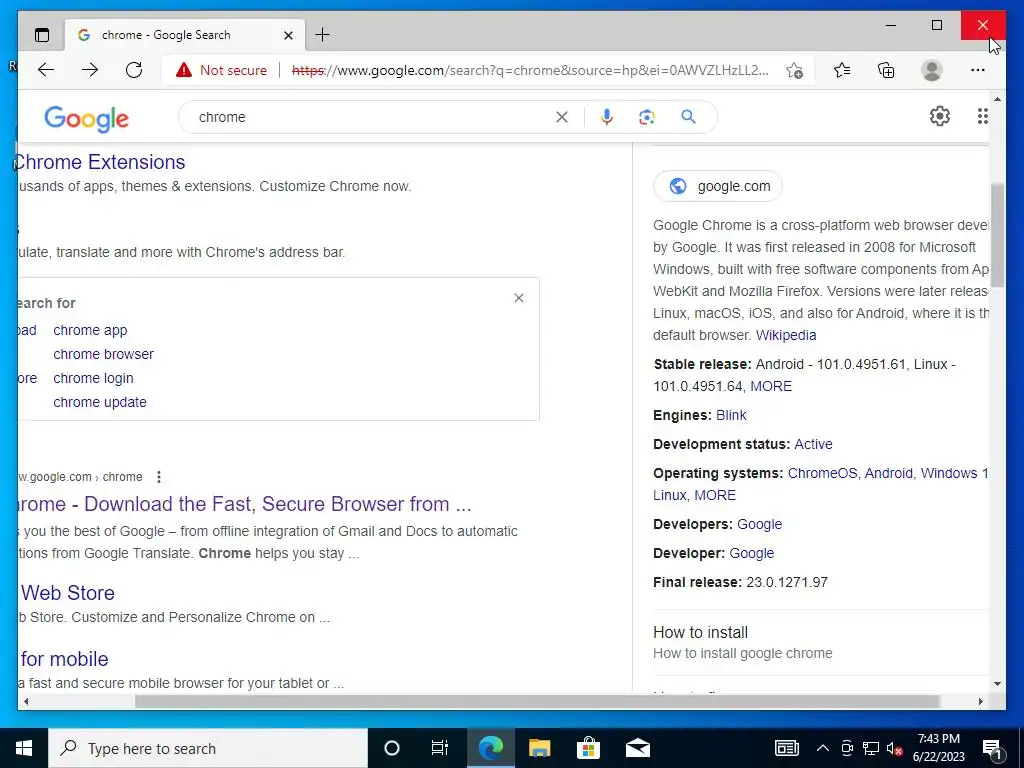Open How to install google chrome
This screenshot has width=1024, height=768.
tap(743, 643)
